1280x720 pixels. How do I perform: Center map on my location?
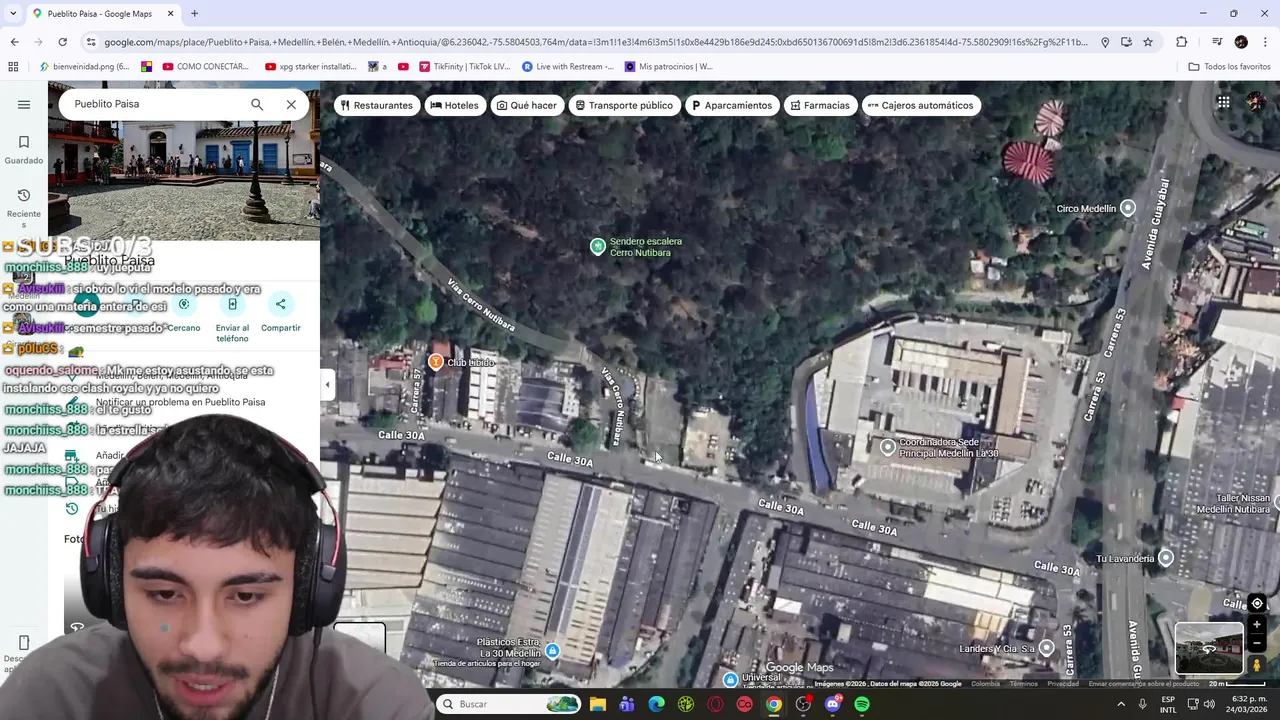1257,603
